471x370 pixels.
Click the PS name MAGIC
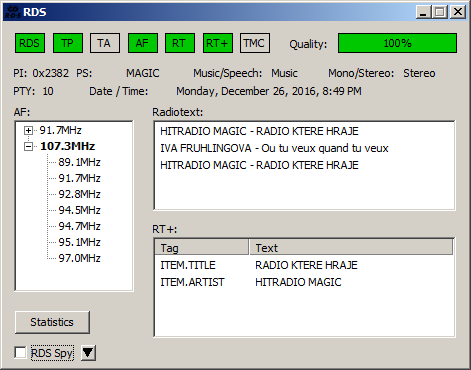143,73
